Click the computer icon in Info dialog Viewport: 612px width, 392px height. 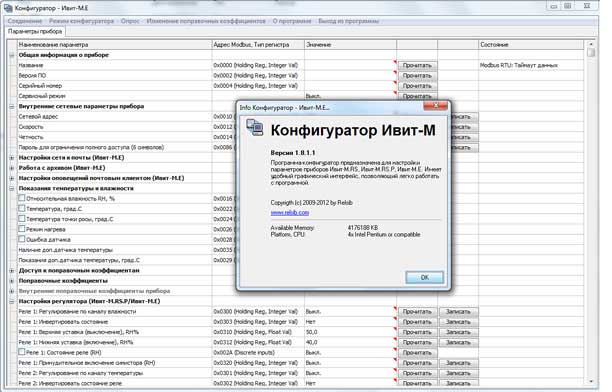[x=254, y=128]
